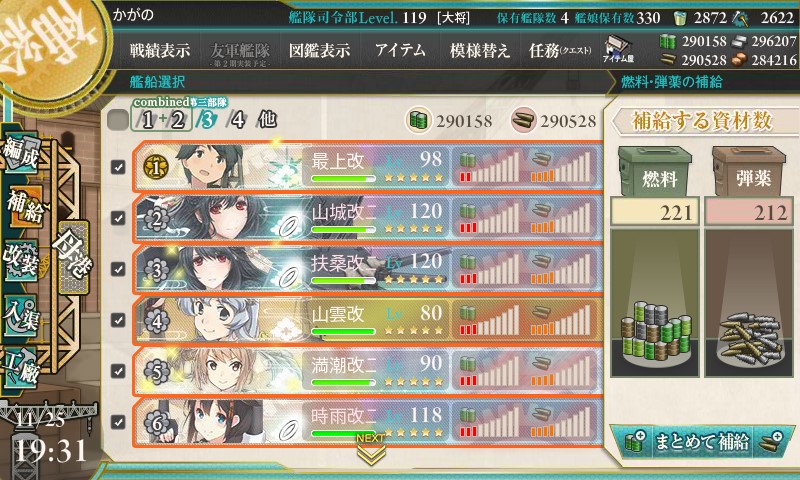800x480 pixels.
Task: Click the 燃料 fuel crate icon
Action: tap(655, 171)
